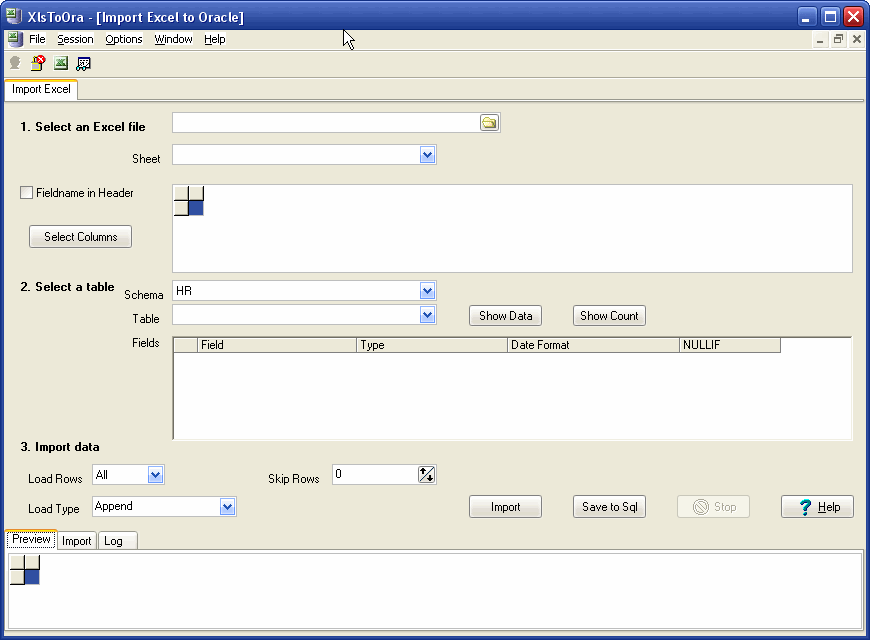Screen dimensions: 870x640
Task: Open the Session menu
Action: point(75,39)
